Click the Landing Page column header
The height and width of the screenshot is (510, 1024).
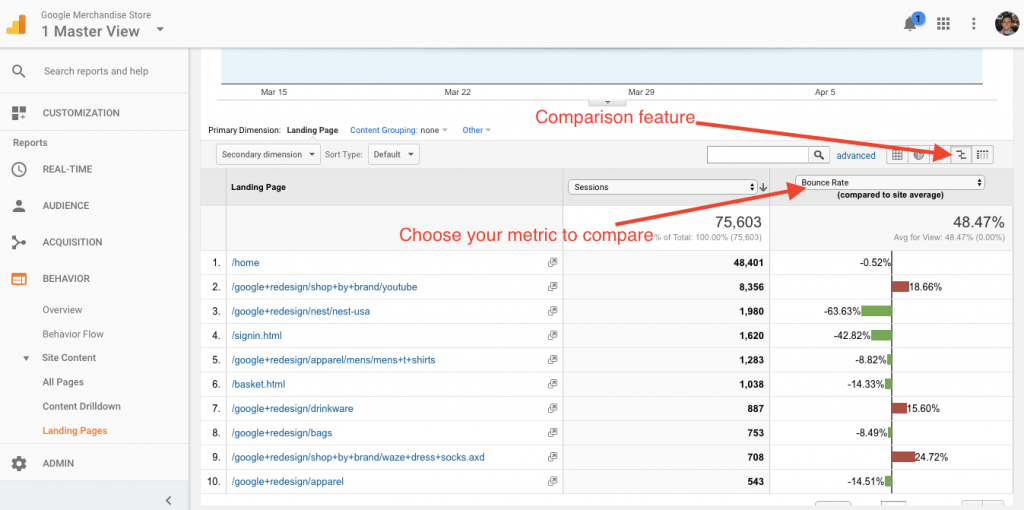258,187
